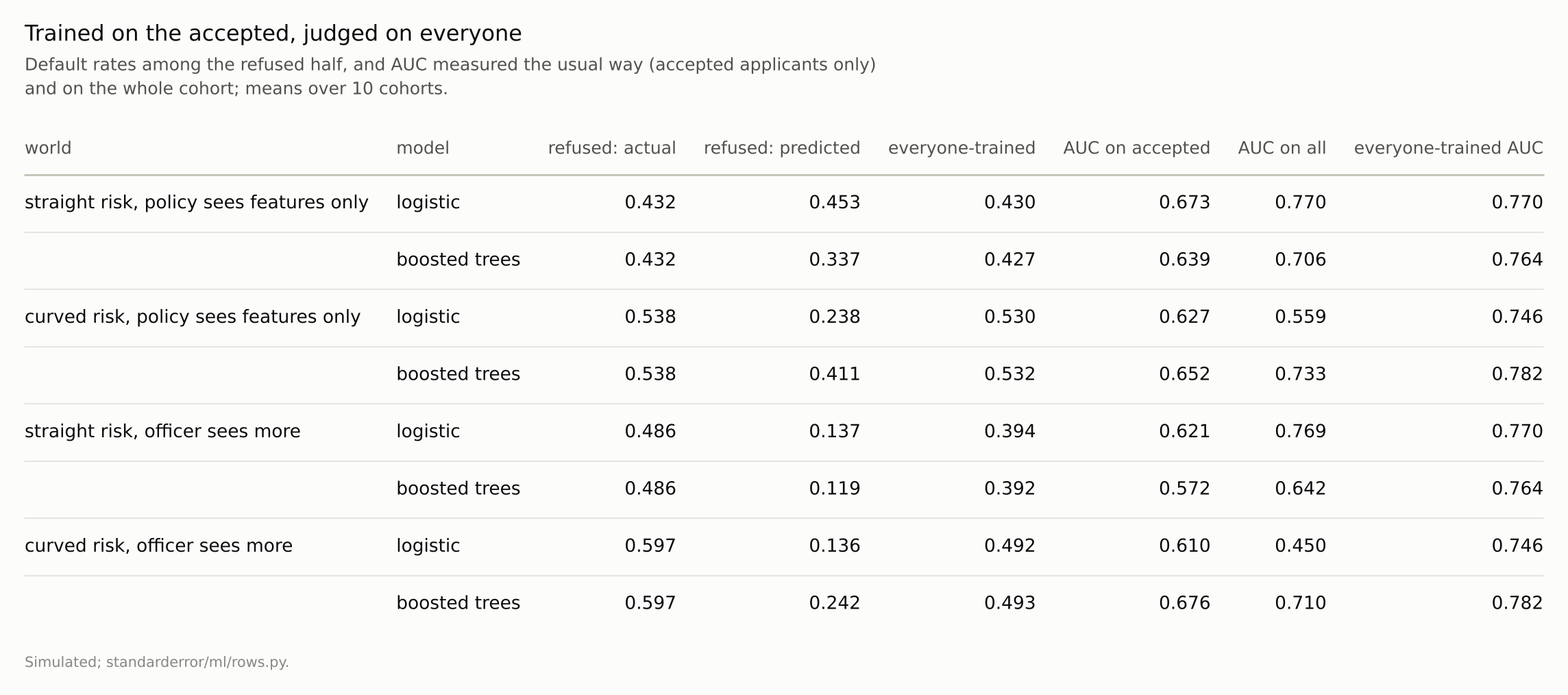The image size is (1568, 695).
Task: Click the AUC on accepted value 0.652
Action: 1185,374
